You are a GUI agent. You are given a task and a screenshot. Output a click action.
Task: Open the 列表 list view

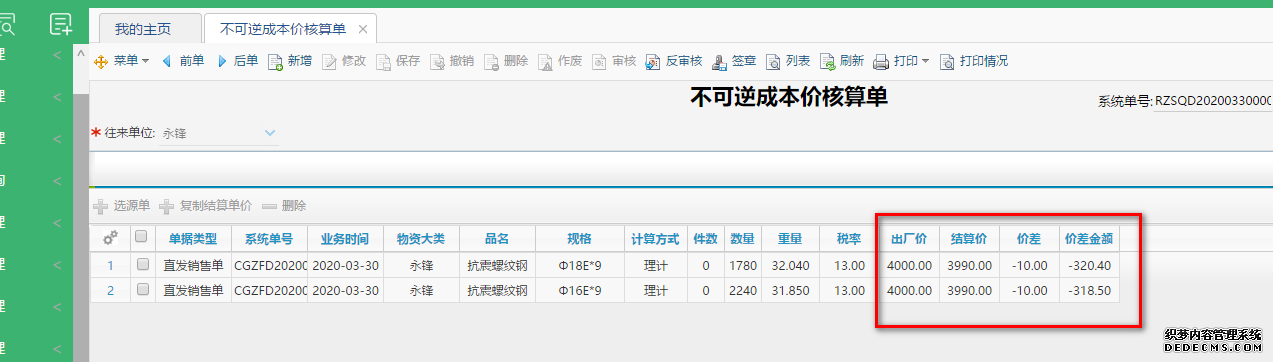pos(788,61)
